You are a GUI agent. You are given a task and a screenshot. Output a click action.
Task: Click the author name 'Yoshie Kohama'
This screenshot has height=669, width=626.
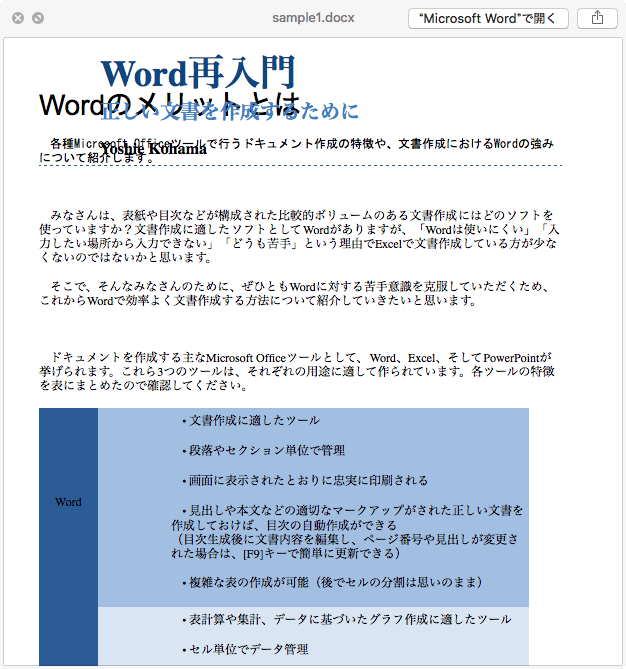tap(154, 149)
